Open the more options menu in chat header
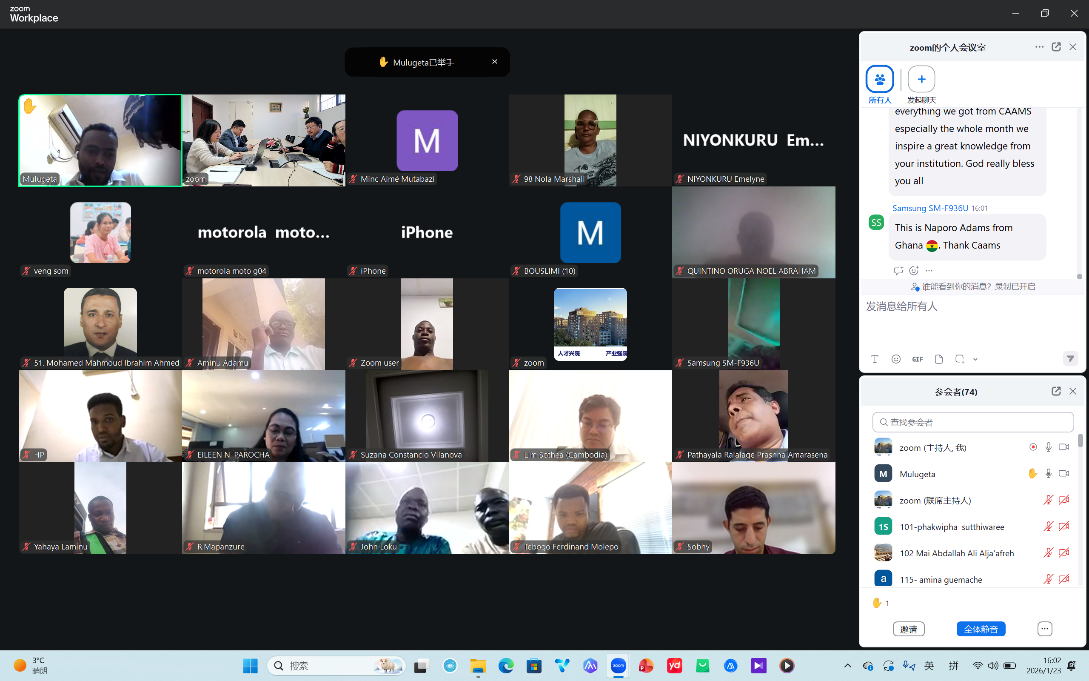The width and height of the screenshot is (1089, 681). click(x=1039, y=47)
